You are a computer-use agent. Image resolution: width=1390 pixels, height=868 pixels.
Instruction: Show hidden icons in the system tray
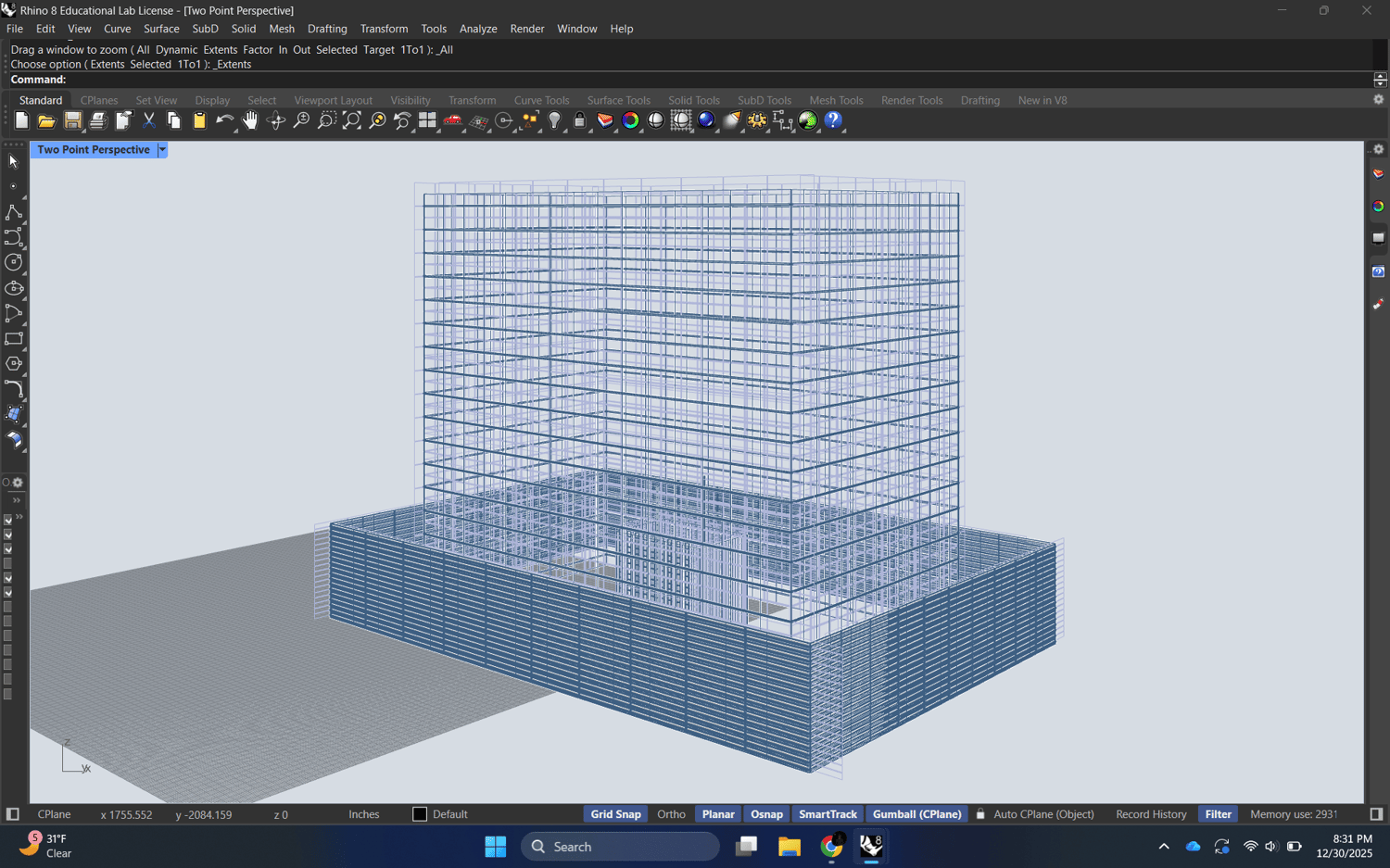1164,846
